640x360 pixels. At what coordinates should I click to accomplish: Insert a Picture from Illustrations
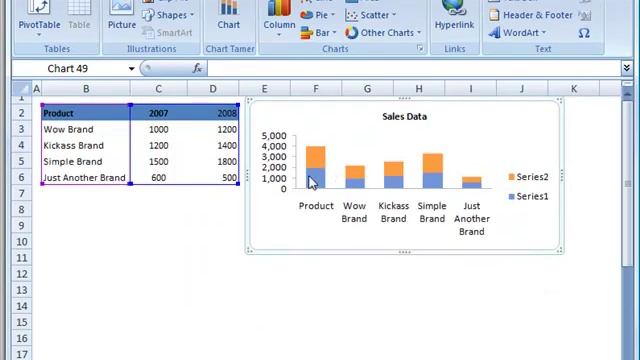coord(122,15)
